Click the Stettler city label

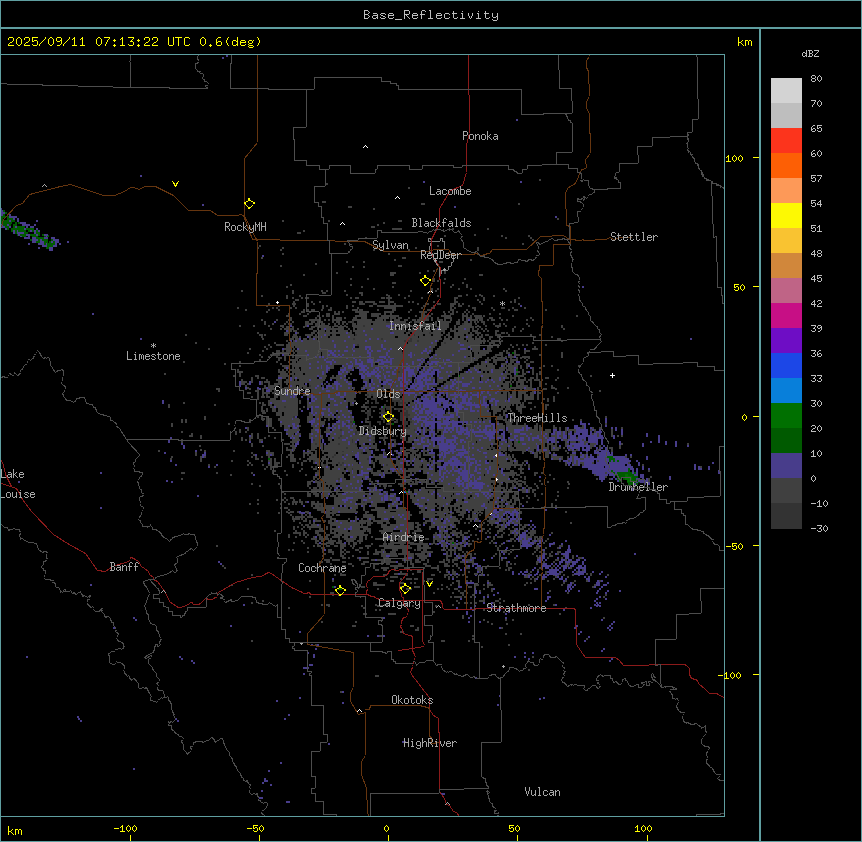(634, 237)
